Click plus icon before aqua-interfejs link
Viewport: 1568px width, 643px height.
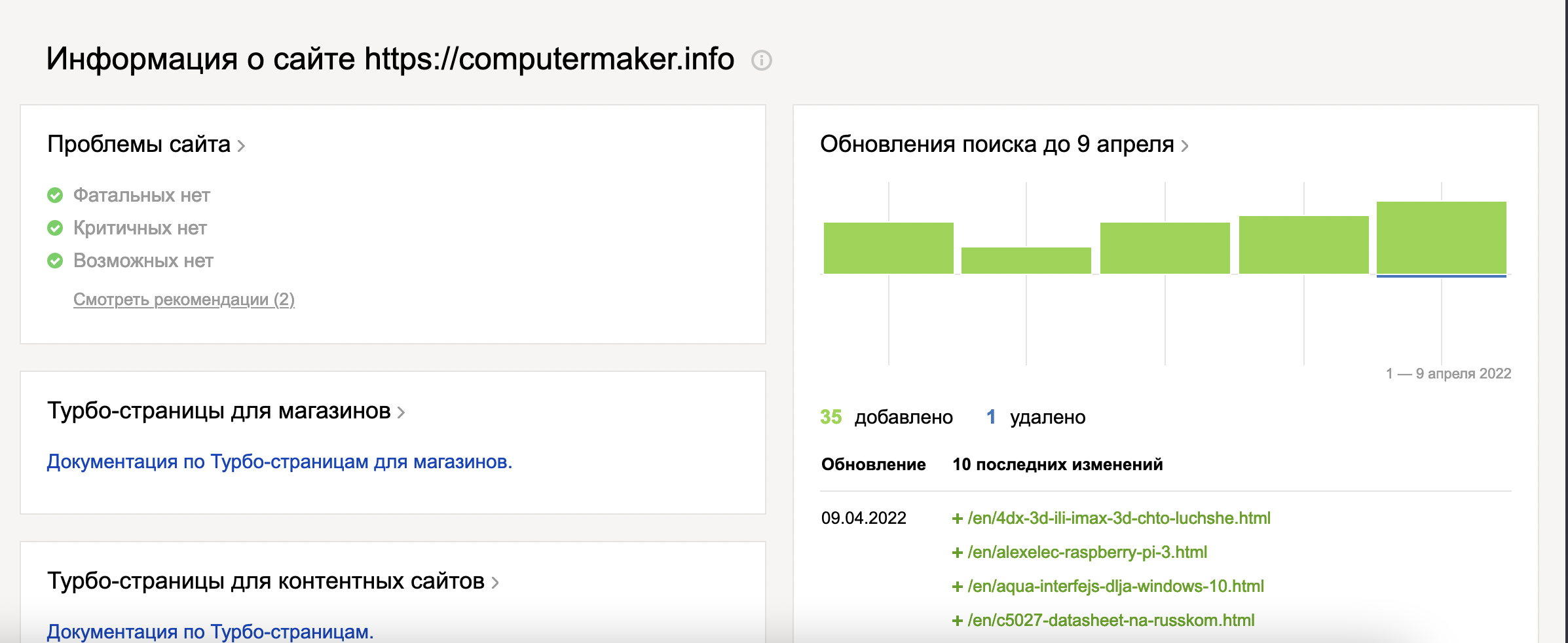pos(957,587)
